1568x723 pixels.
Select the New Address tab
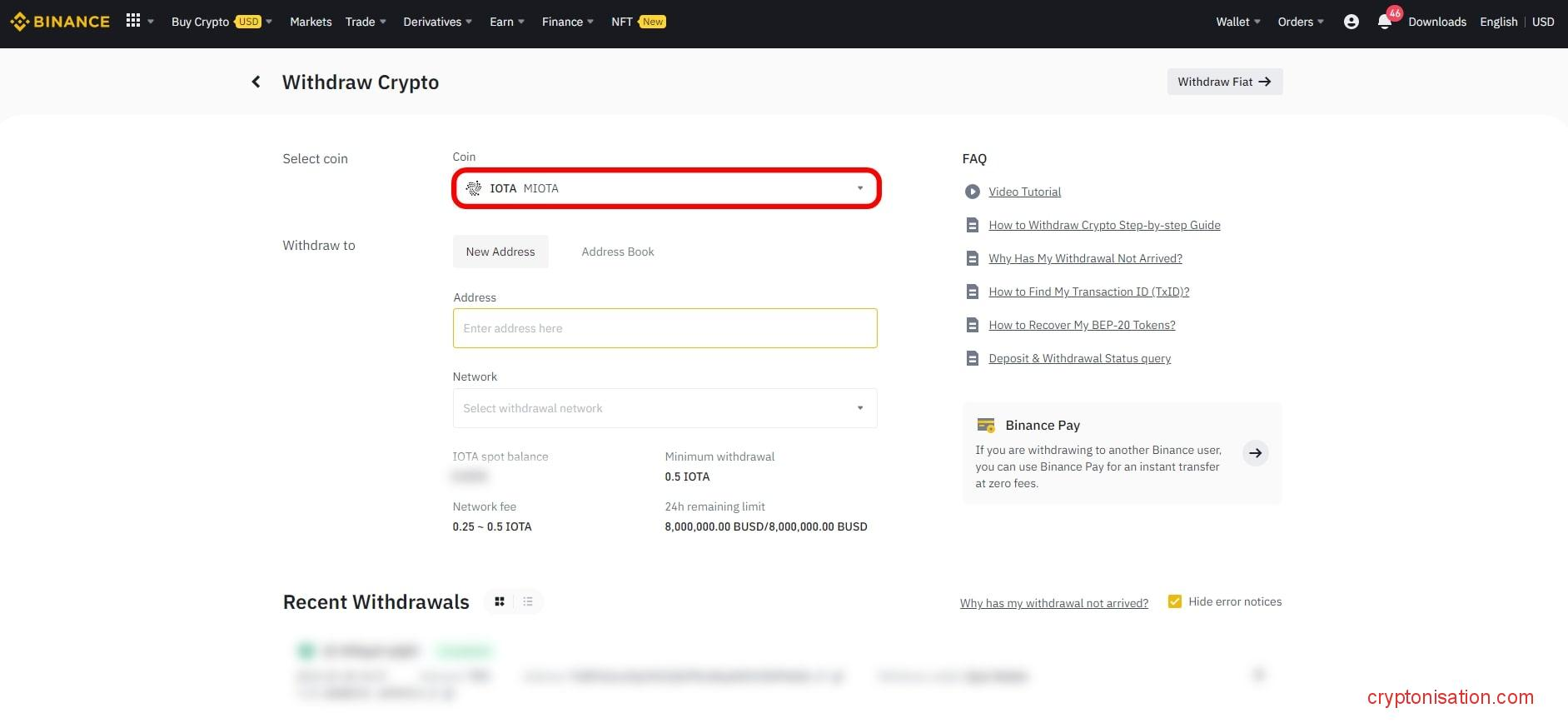pyautogui.click(x=500, y=252)
